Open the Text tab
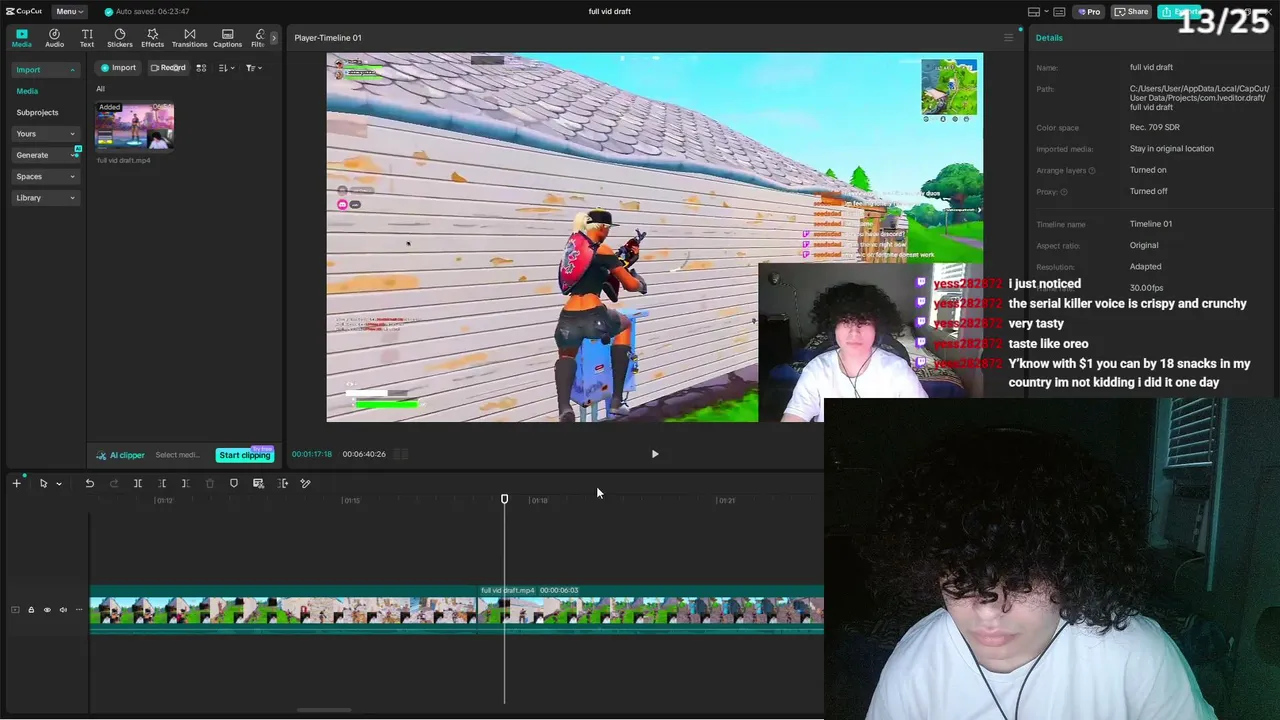Viewport: 1280px width, 720px height. point(87,38)
